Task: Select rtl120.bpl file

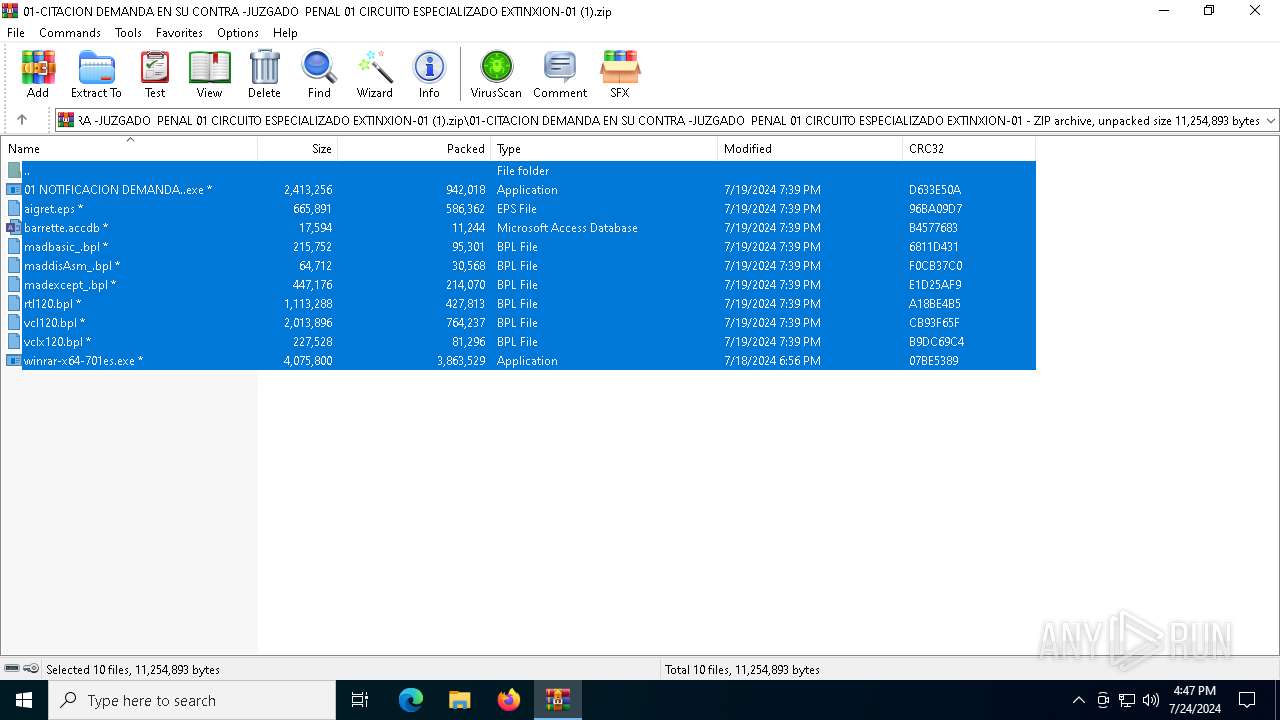Action: (x=519, y=304)
